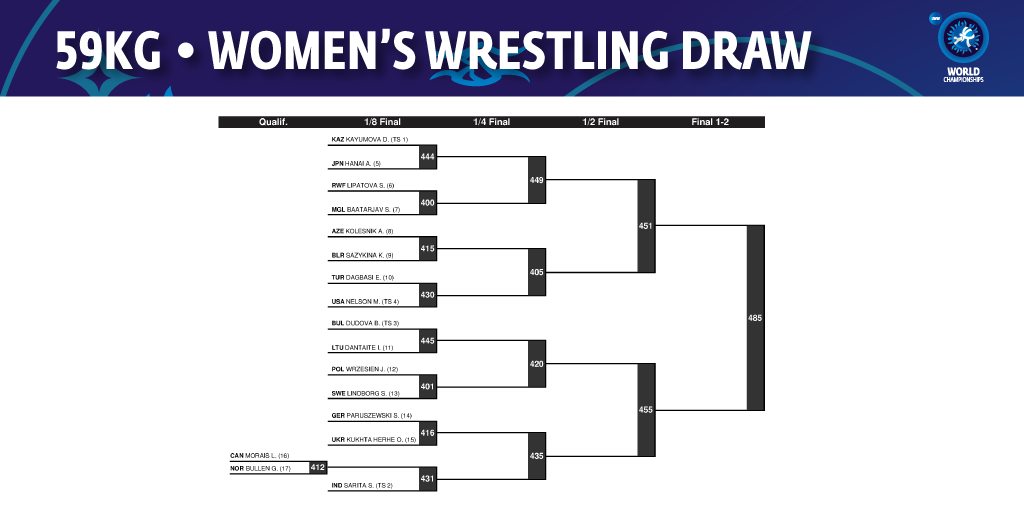This screenshot has height=512, width=1024.
Task: Click the 1/8 Final column header
Action: click(x=382, y=122)
